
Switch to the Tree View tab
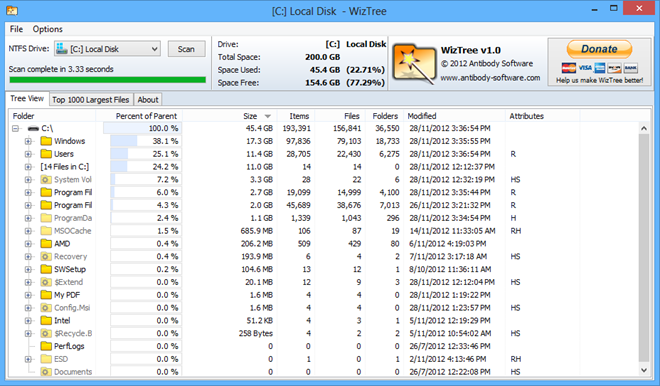pos(27,98)
